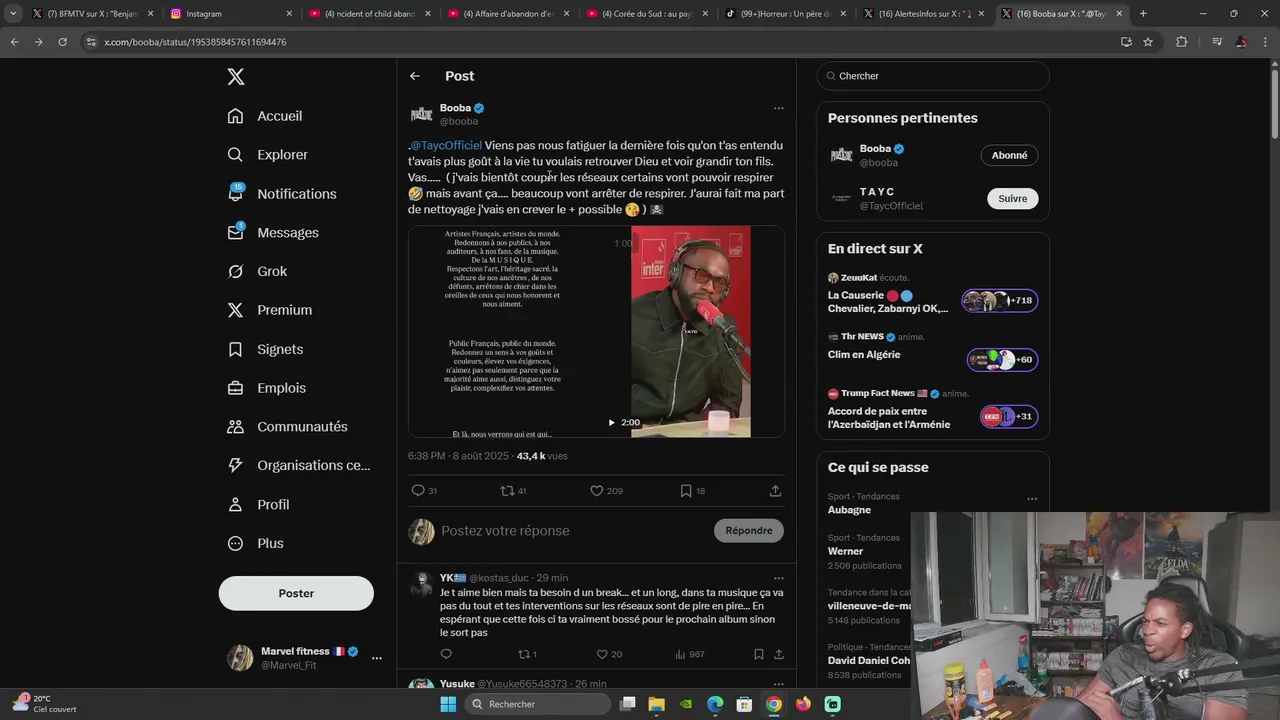Follow TAYC with Suivre button
Image resolution: width=1280 pixels, height=720 pixels.
pos(1012,198)
